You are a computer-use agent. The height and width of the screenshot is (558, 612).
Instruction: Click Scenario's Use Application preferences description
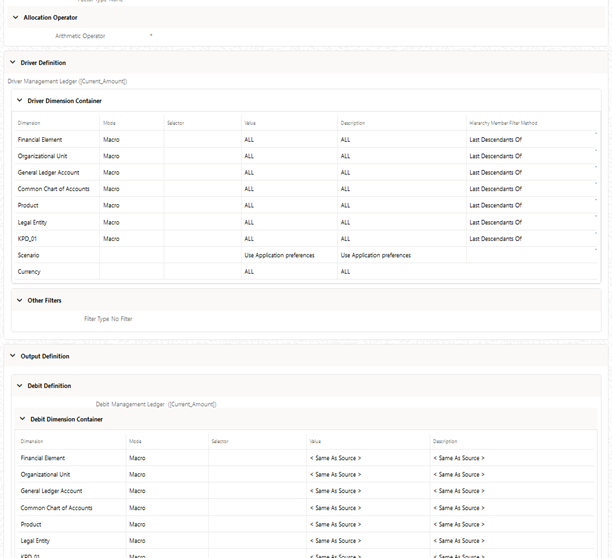pyautogui.click(x=376, y=255)
